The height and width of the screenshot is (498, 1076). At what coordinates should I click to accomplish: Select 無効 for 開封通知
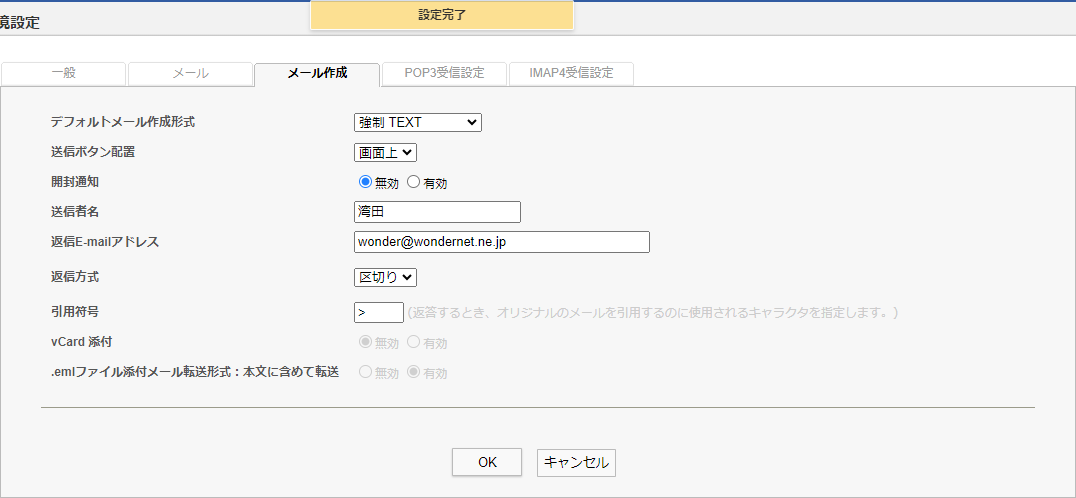[365, 182]
